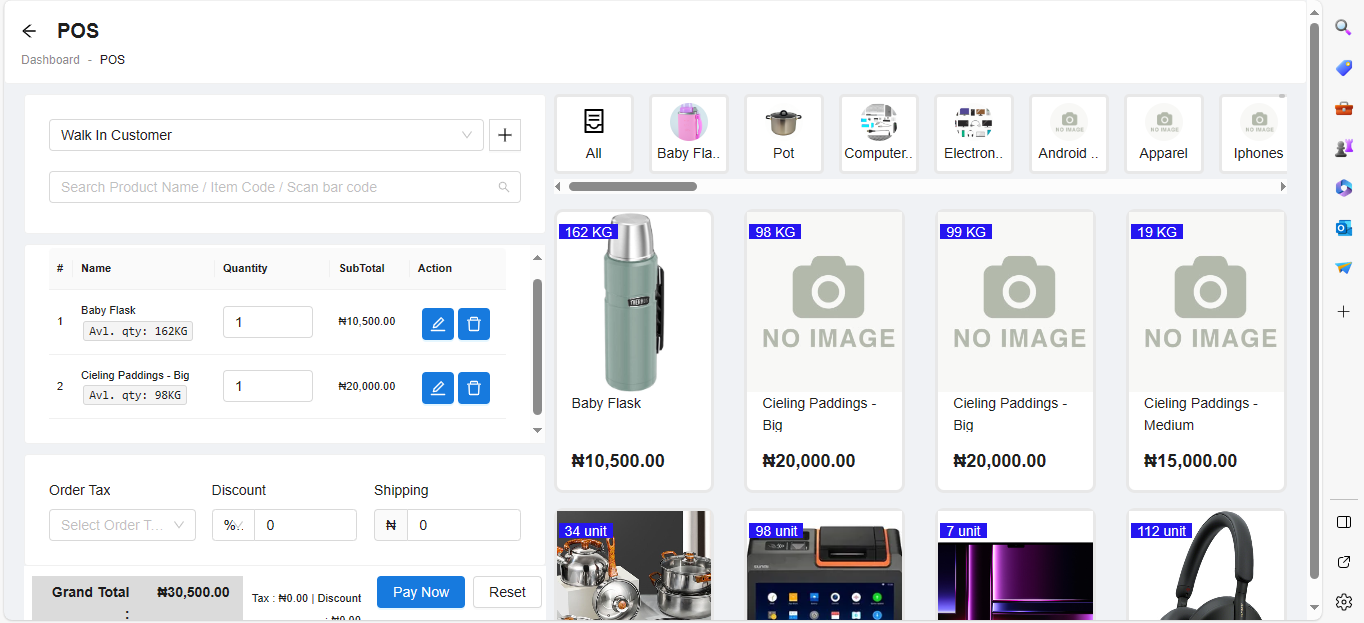Click category strip scroll right arrow
The height and width of the screenshot is (623, 1364).
(x=1283, y=187)
